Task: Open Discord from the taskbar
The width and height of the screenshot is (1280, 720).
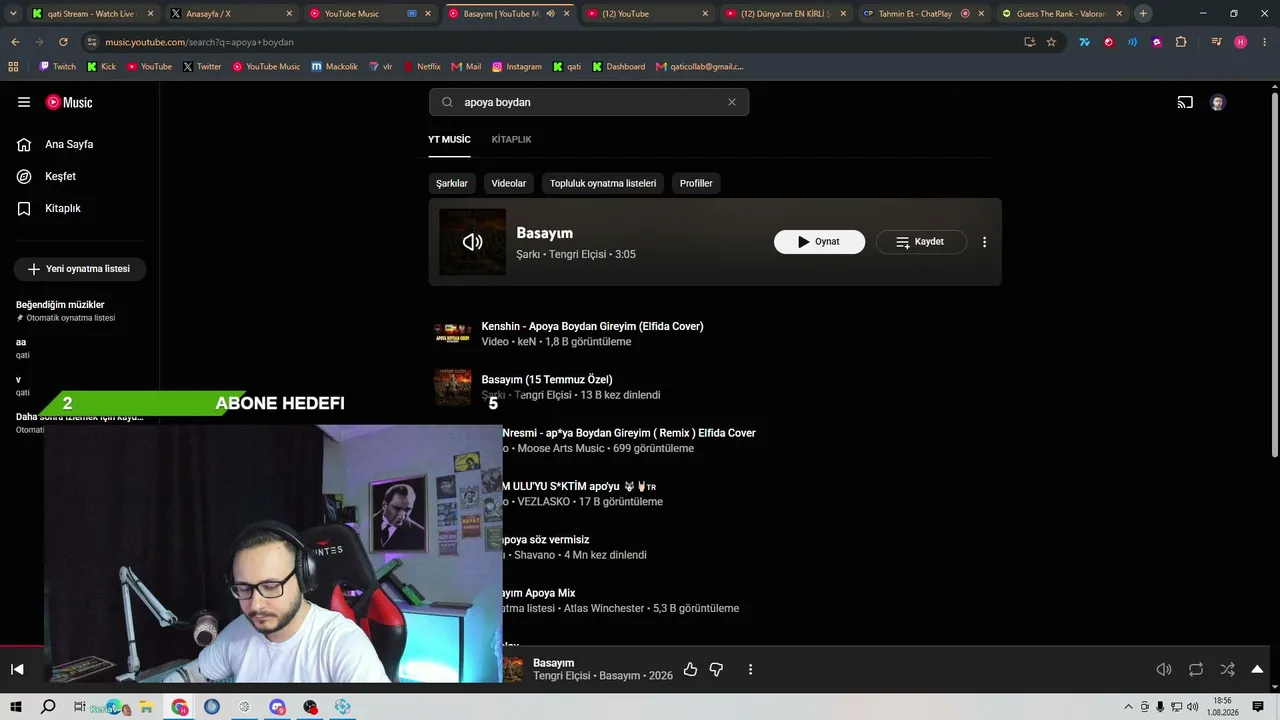Action: coord(277,707)
